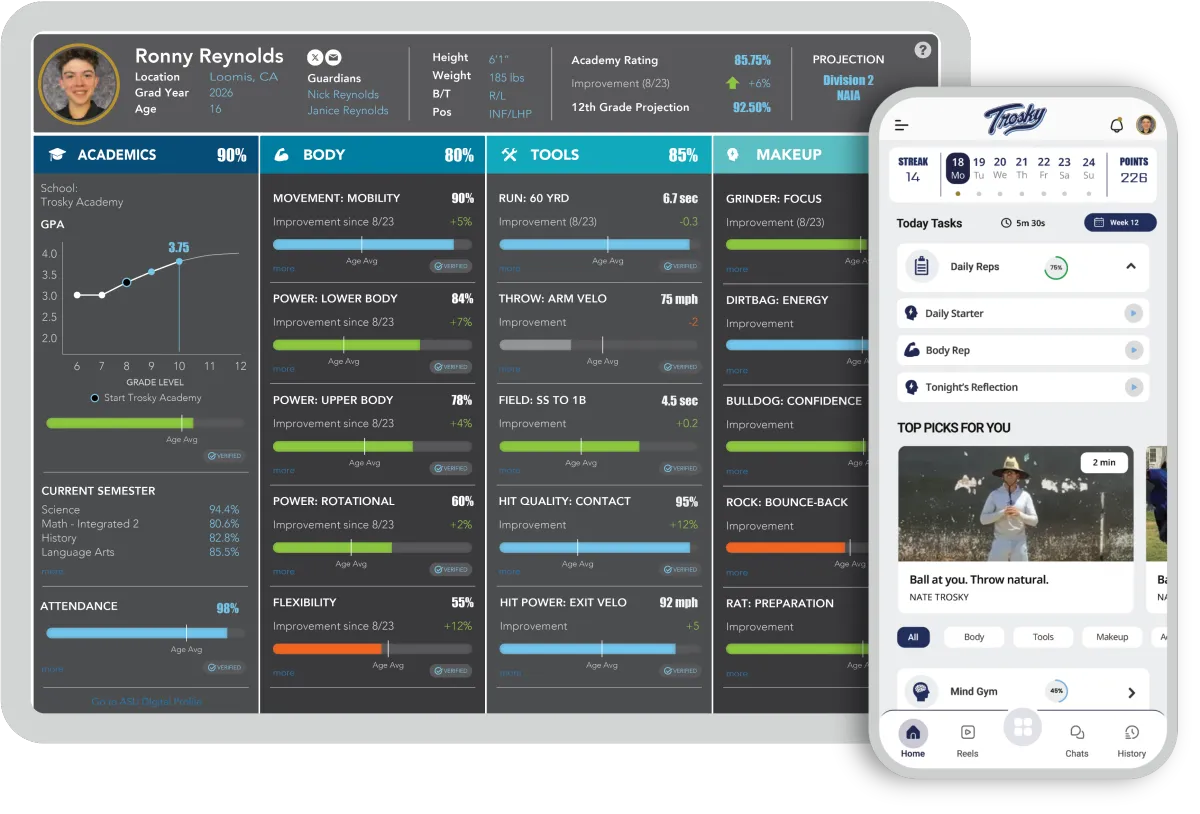Click the Daily Reps 75% progress ring

1055,268
